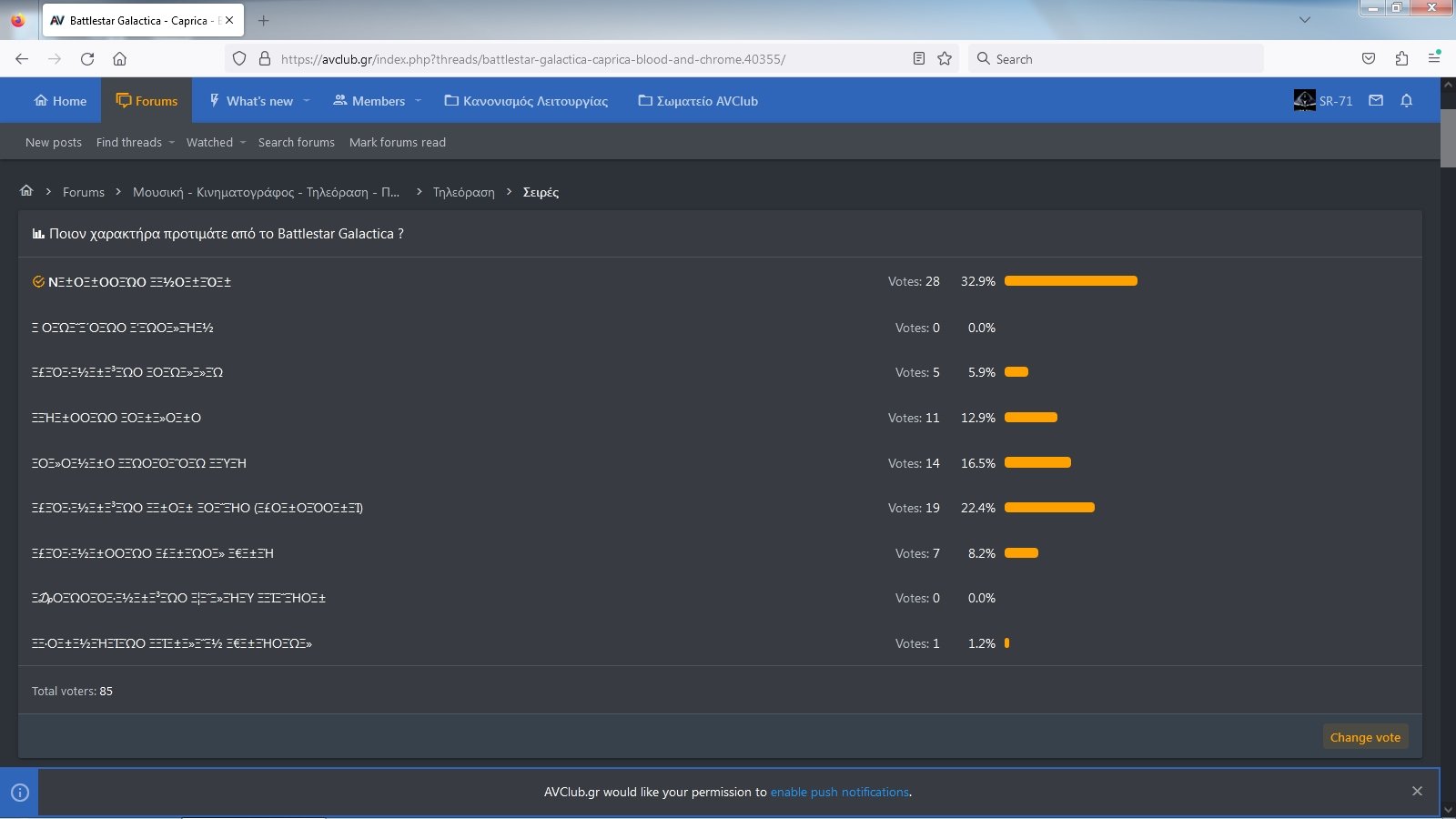The image size is (1456, 819).
Task: Click the poll question title
Action: 227,234
